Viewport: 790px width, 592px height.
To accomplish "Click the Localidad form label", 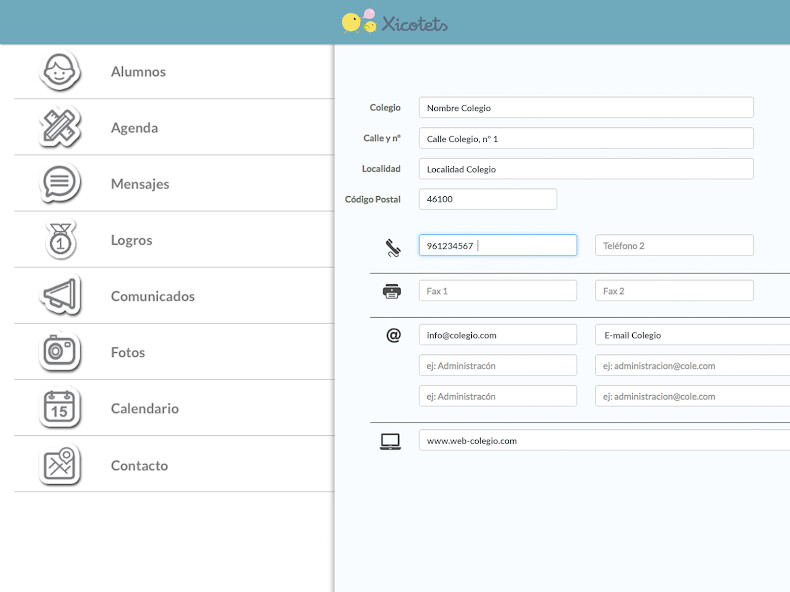I will (x=381, y=169).
